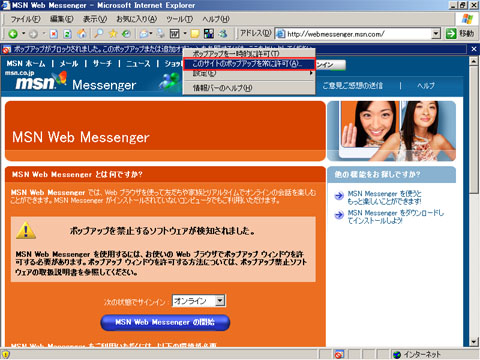
Task: Open the MSN ホーム link
Action: [26, 63]
